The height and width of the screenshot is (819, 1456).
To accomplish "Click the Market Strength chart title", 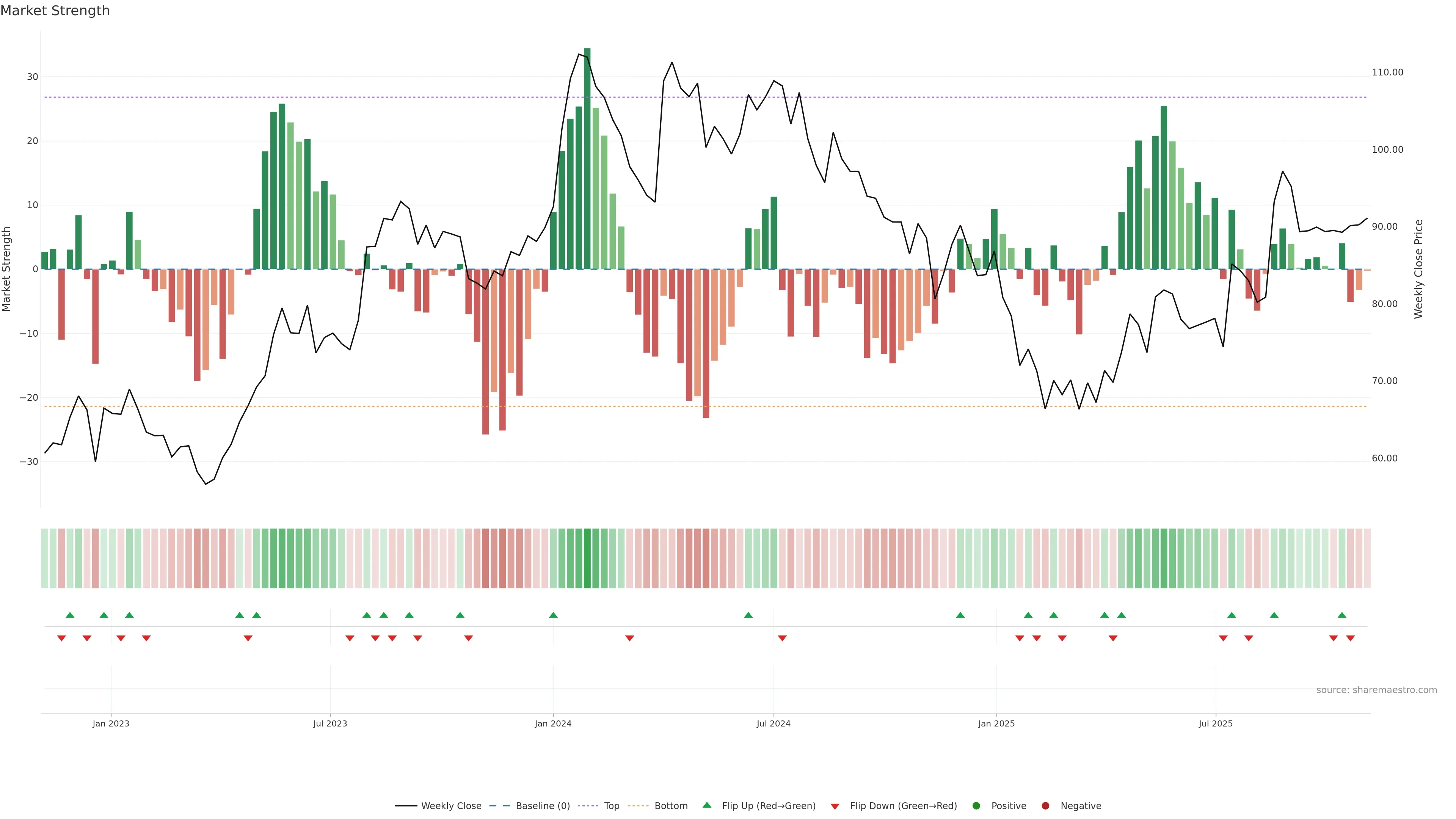I will coord(55,11).
